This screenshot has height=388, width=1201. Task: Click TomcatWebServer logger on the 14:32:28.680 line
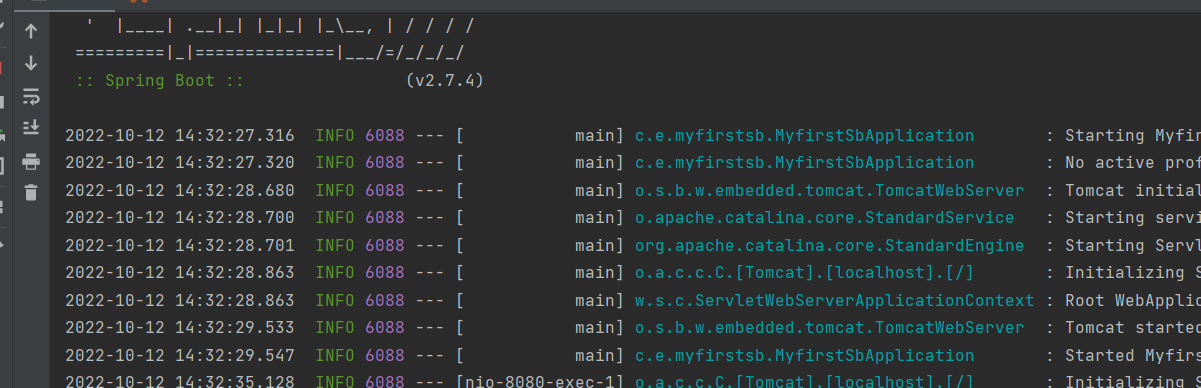830,191
